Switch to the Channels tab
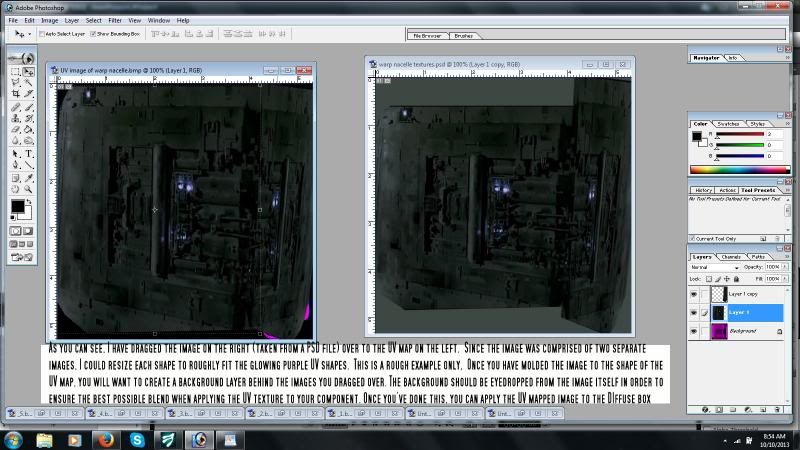This screenshot has width=800, height=450. click(731, 257)
